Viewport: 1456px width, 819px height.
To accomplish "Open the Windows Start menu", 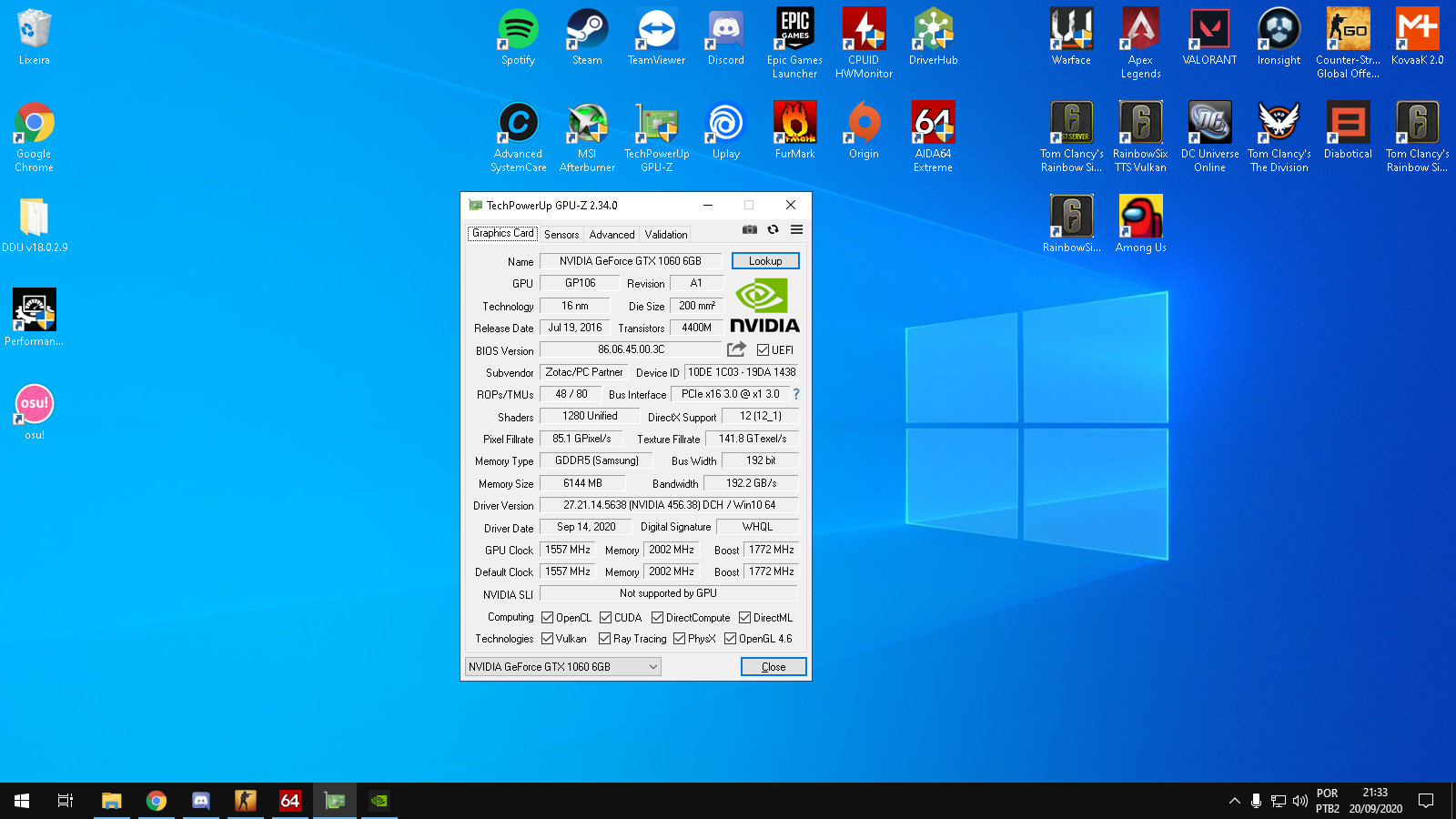I will click(x=22, y=801).
